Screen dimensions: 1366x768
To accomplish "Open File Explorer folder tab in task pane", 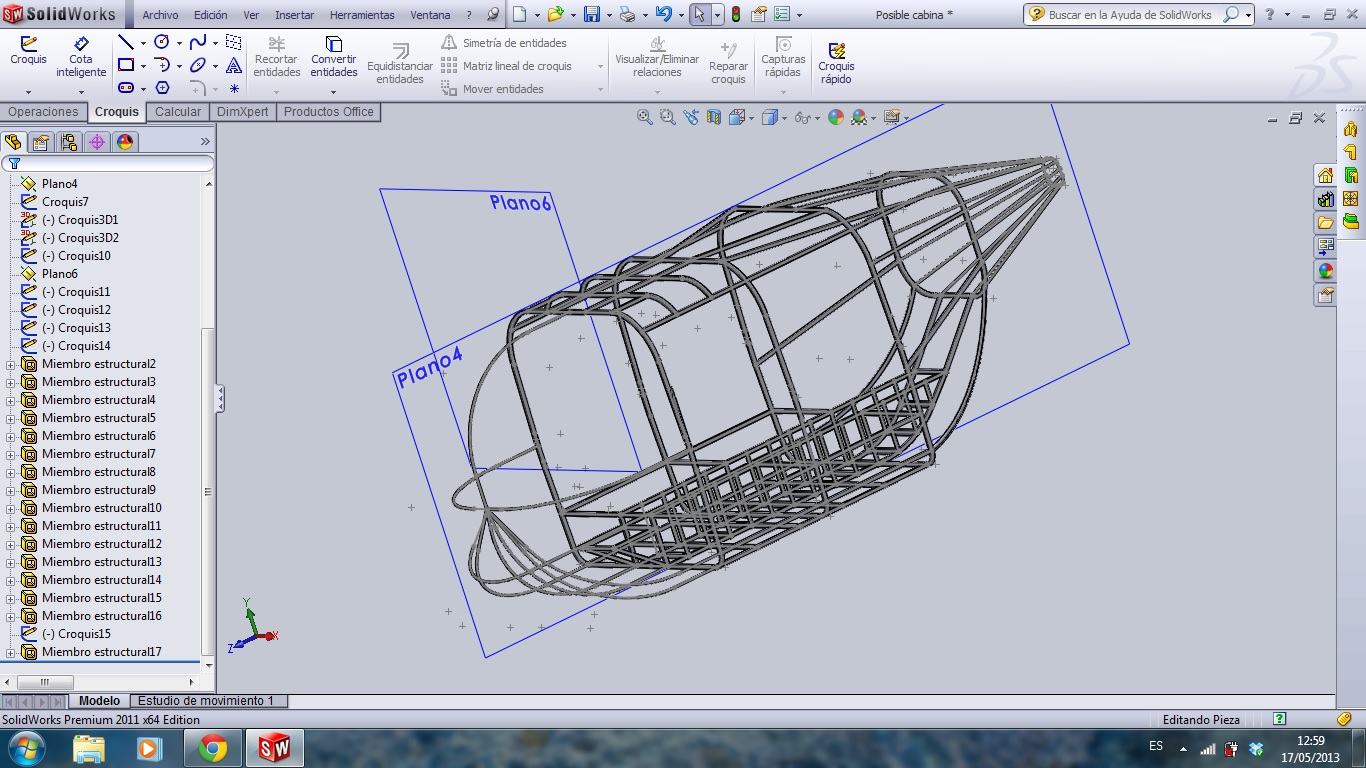I will pos(1325,222).
